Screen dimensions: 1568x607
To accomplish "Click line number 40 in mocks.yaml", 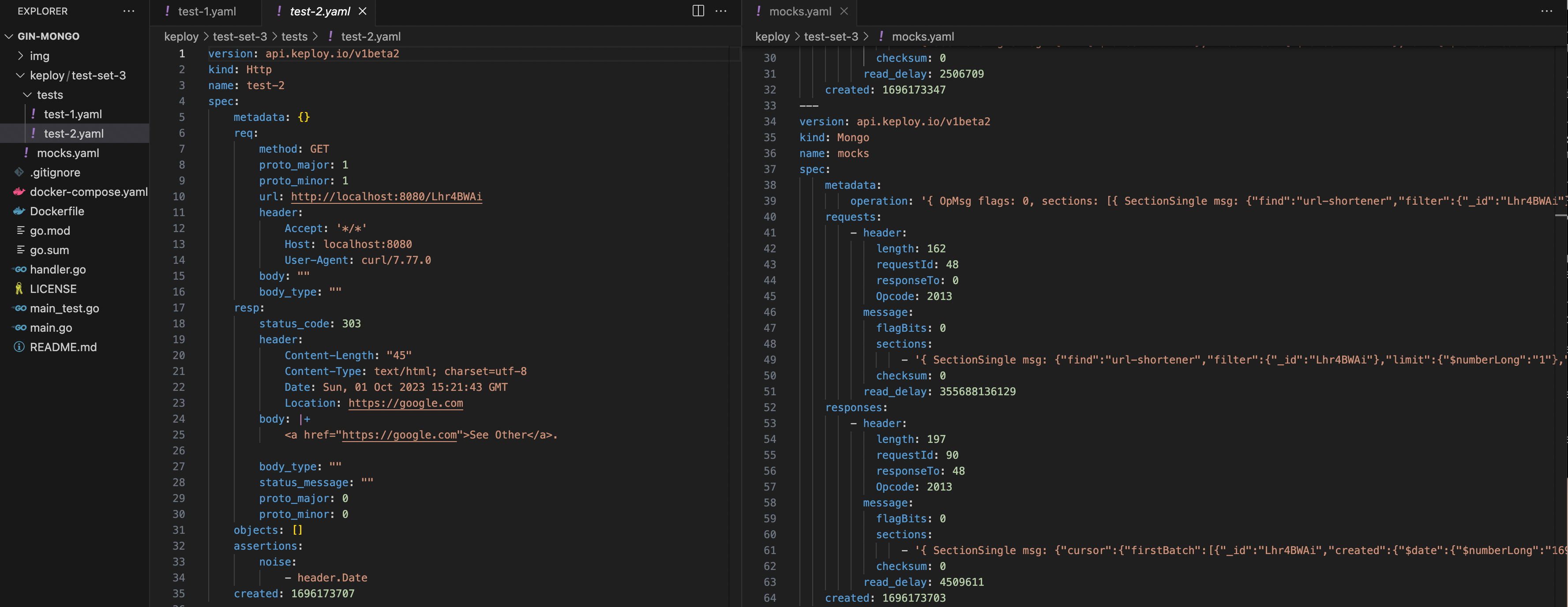I will point(770,217).
